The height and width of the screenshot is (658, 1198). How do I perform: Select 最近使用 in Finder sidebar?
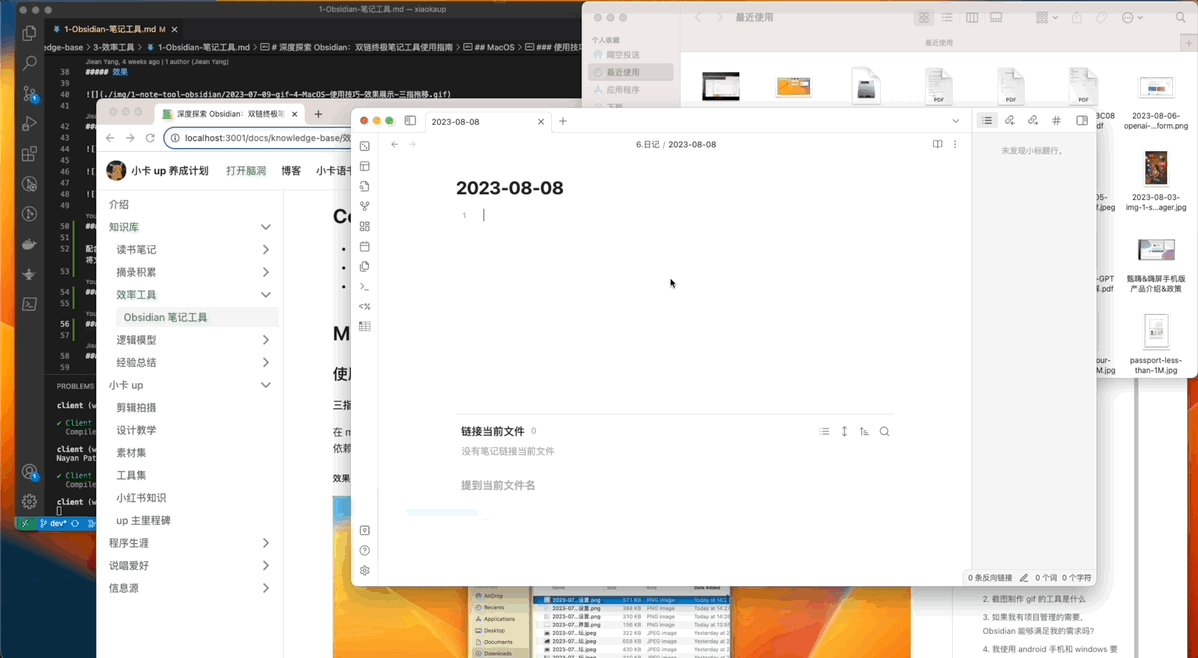(631, 73)
